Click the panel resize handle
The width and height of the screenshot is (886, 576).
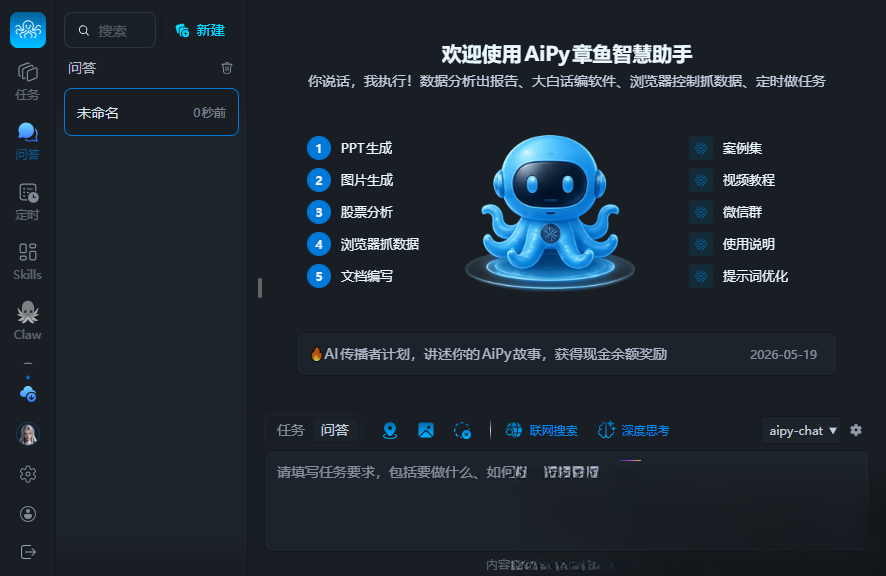pyautogui.click(x=260, y=288)
